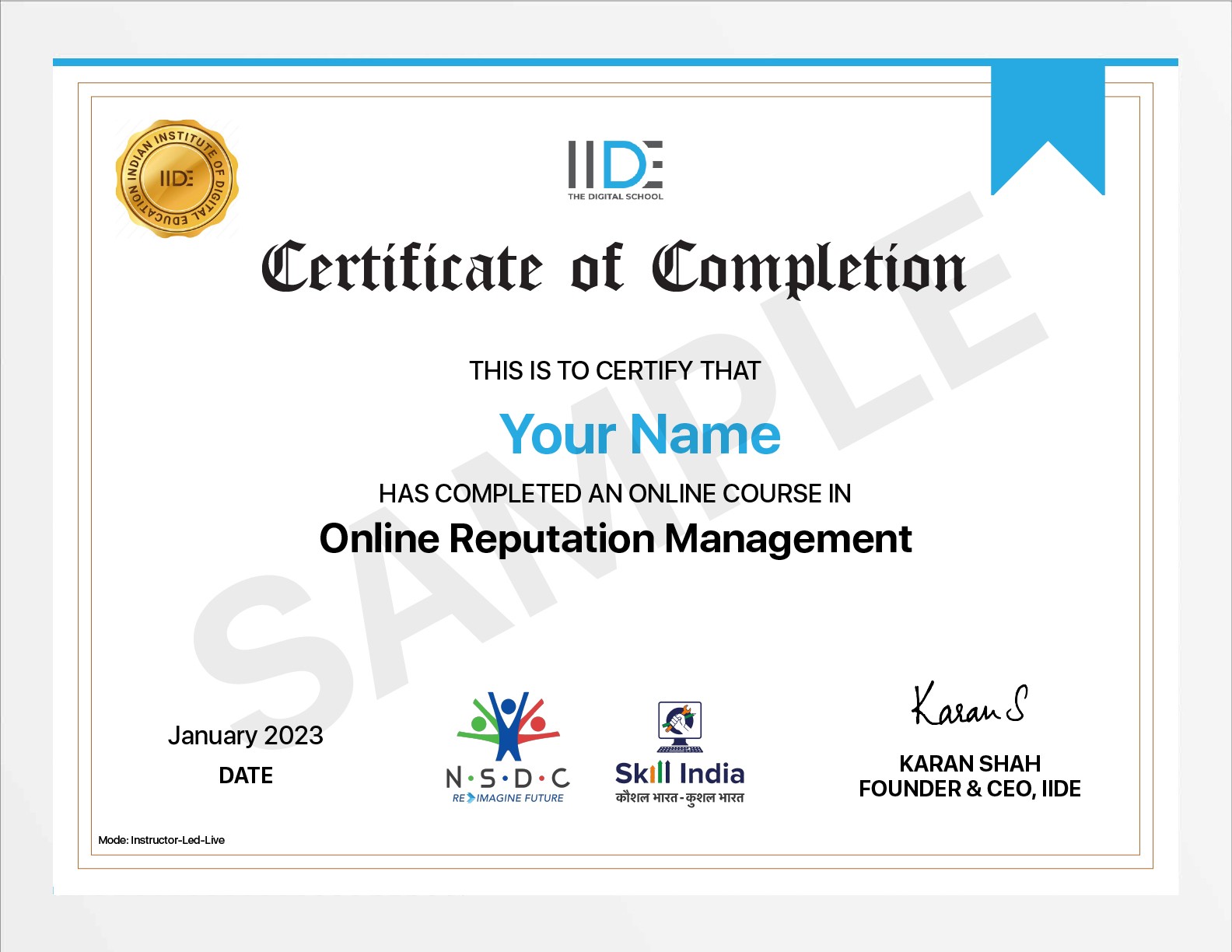Screen dimensions: 1232x952
Task: Click the 'THIS IS TO CERTIFY THAT' line
Action: (x=614, y=371)
